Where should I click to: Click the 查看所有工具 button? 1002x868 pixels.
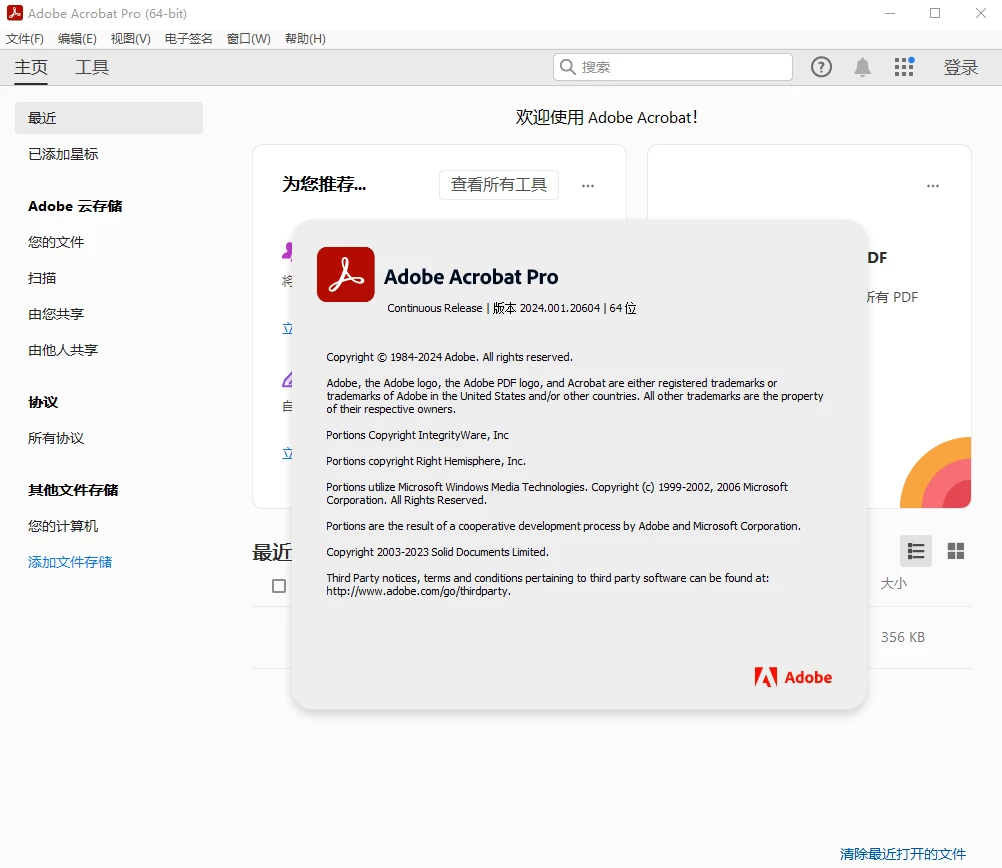pyautogui.click(x=498, y=185)
